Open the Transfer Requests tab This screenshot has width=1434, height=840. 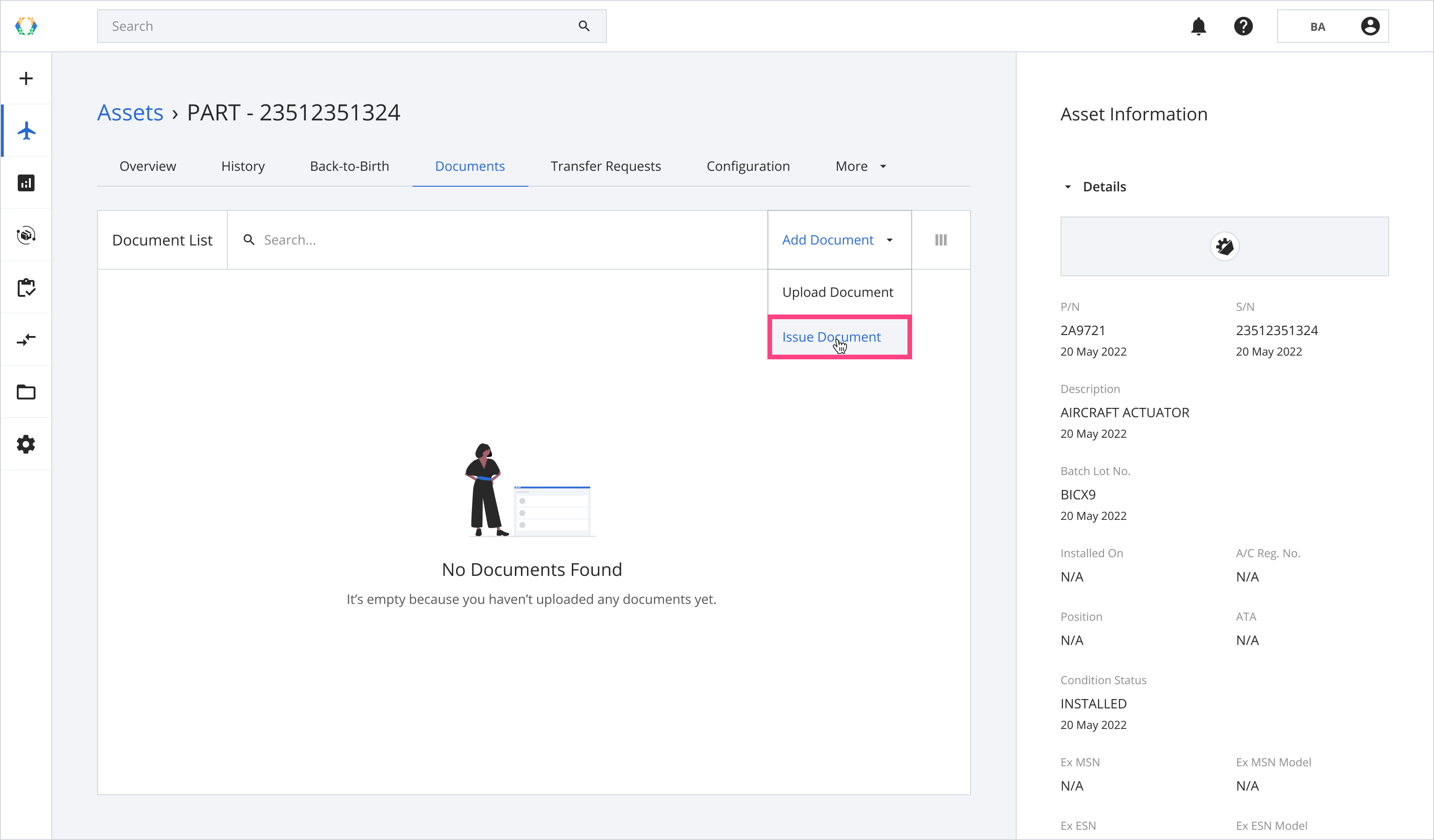605,166
